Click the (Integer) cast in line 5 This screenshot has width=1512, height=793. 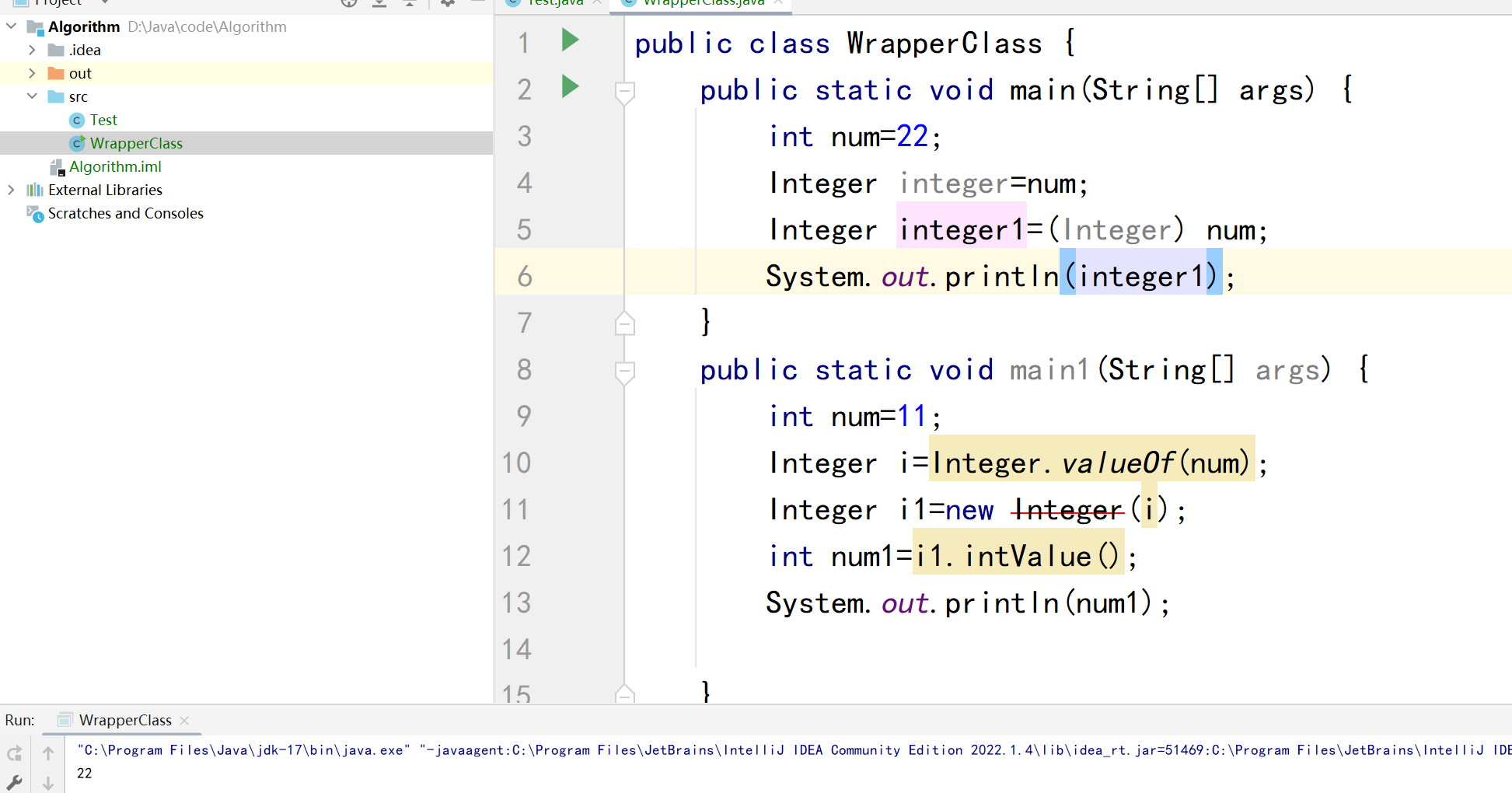tap(1116, 230)
